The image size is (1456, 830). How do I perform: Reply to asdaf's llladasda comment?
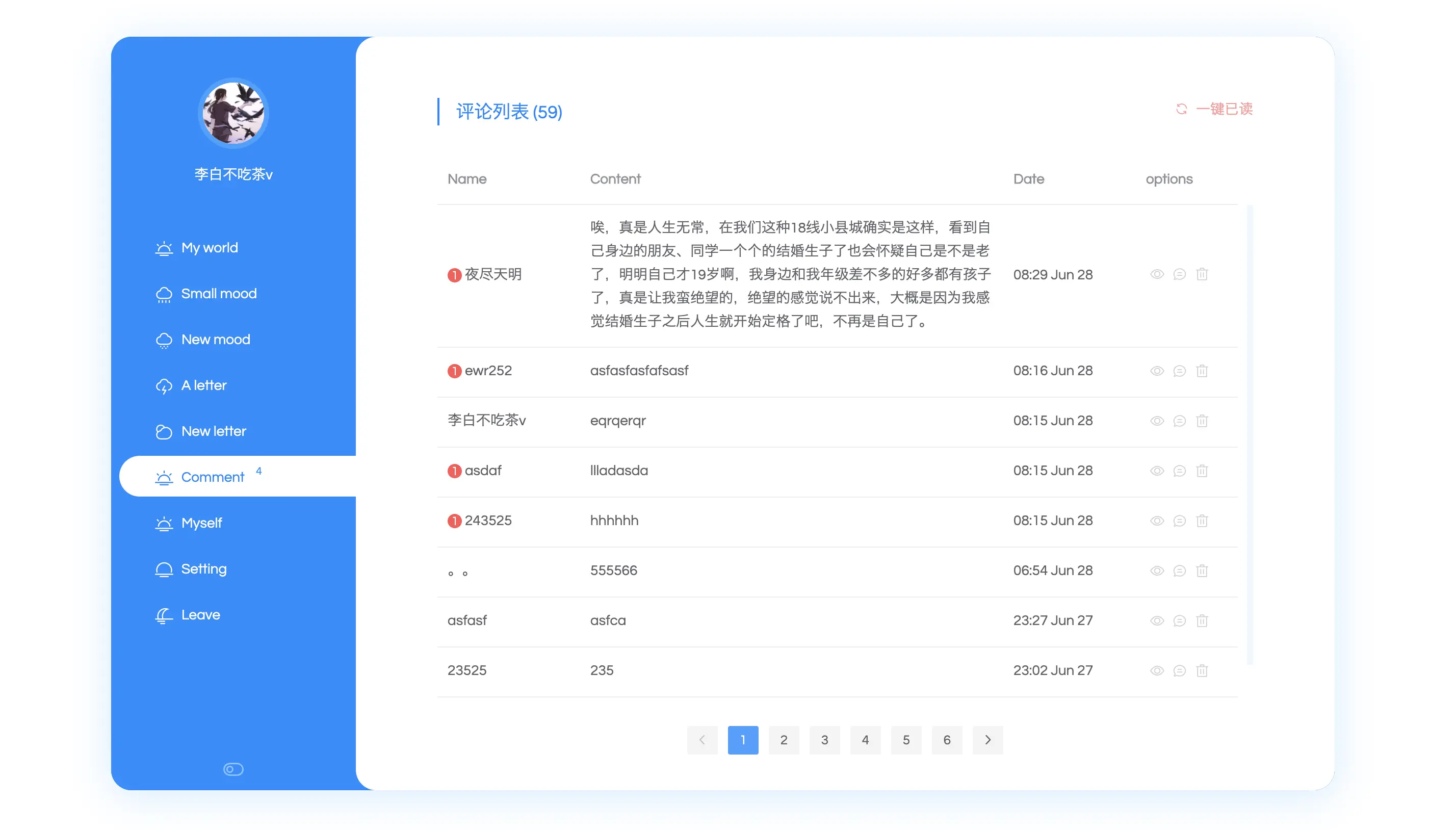1179,471
